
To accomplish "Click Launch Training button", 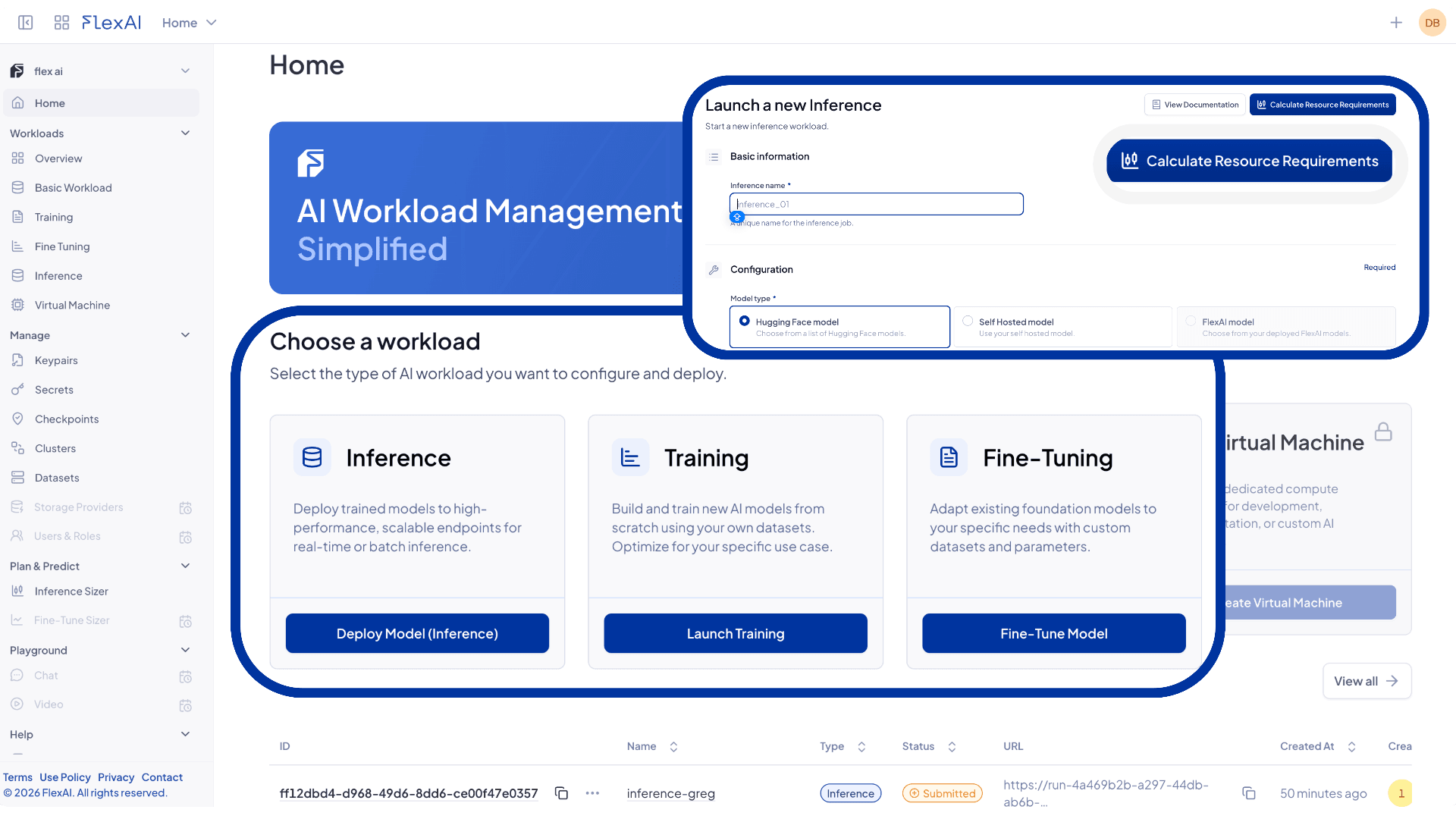I will click(736, 634).
